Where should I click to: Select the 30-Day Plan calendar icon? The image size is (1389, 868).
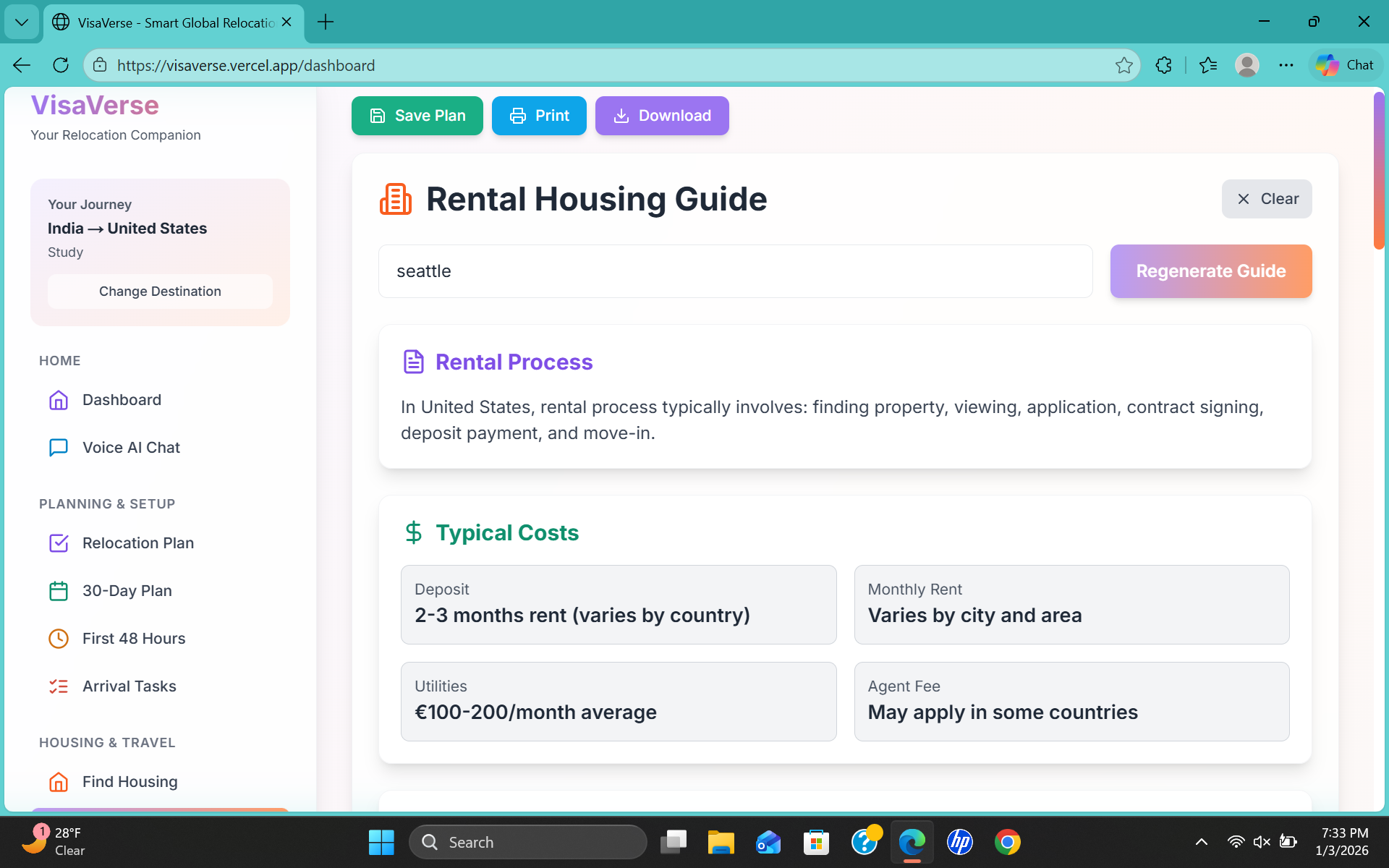tap(59, 591)
